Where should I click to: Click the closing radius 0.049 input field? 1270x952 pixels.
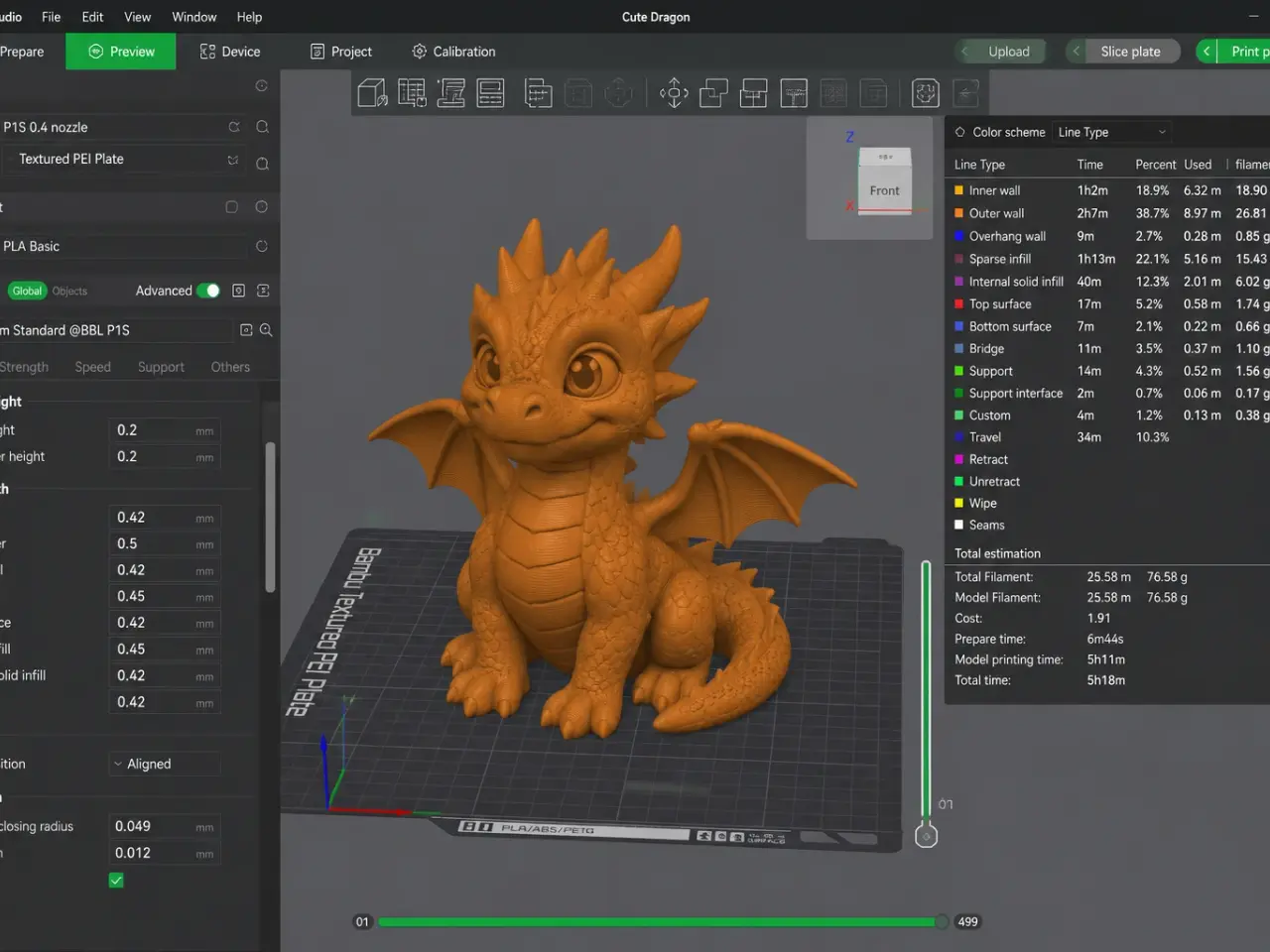coord(165,826)
